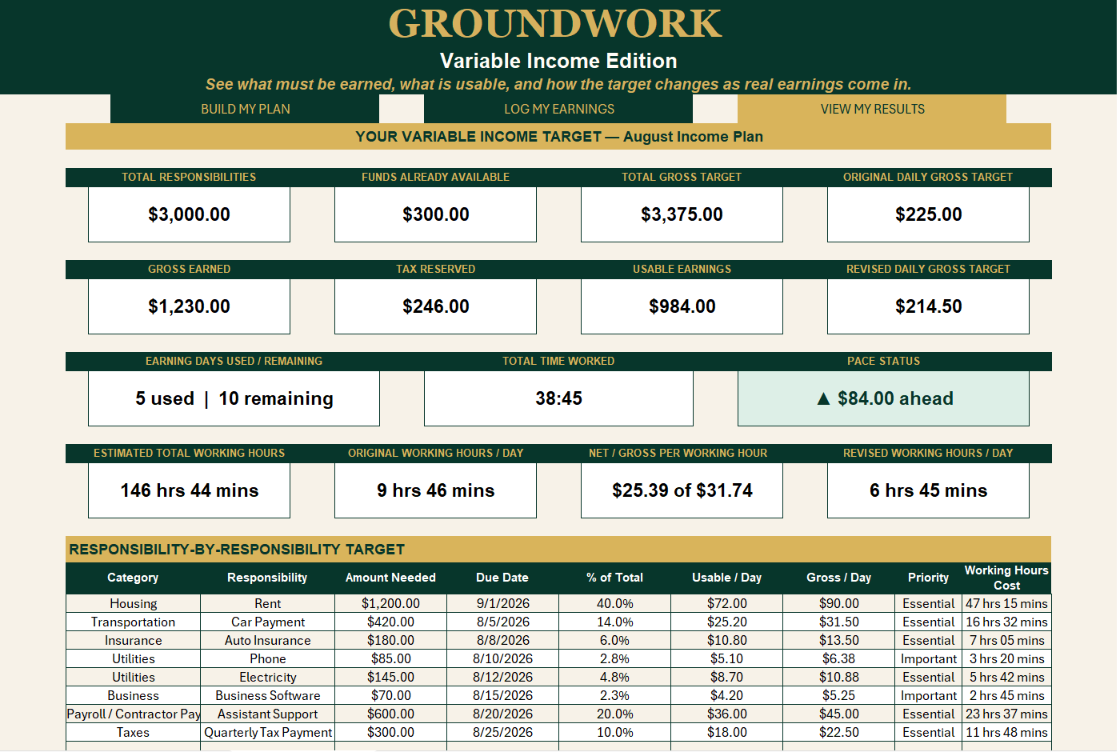The width and height of the screenshot is (1117, 752).
Task: Click the Revised Daily Gross Target $214.50
Action: 928,306
